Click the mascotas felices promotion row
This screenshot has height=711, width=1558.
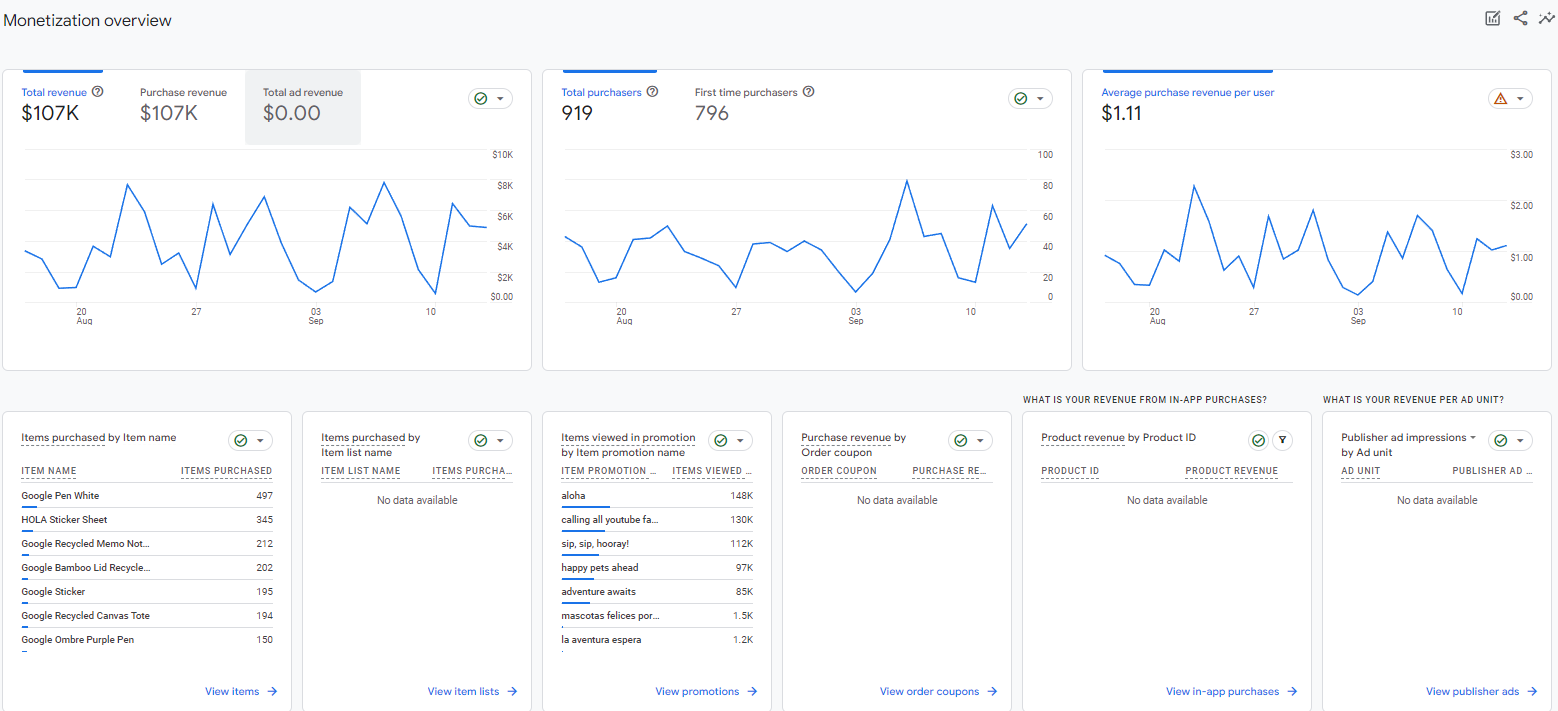(x=657, y=616)
